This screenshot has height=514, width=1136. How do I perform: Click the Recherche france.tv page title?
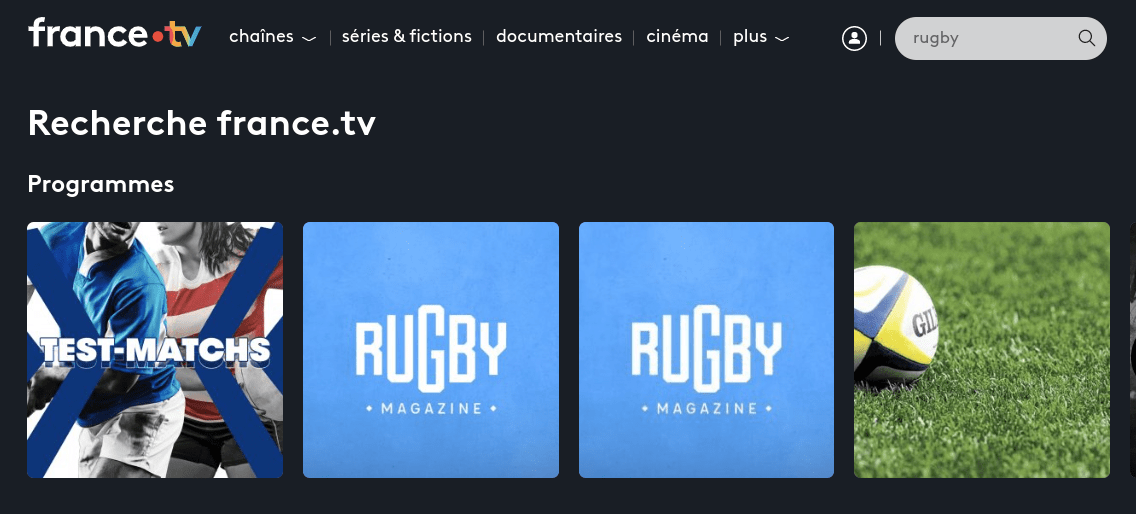[201, 124]
